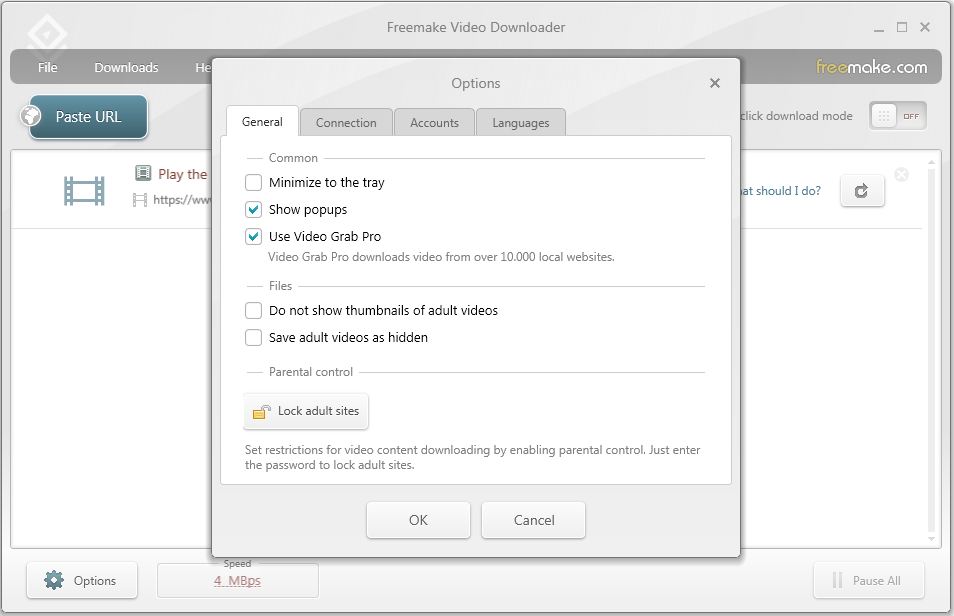Select the General tab
The height and width of the screenshot is (616, 954).
pos(262,122)
